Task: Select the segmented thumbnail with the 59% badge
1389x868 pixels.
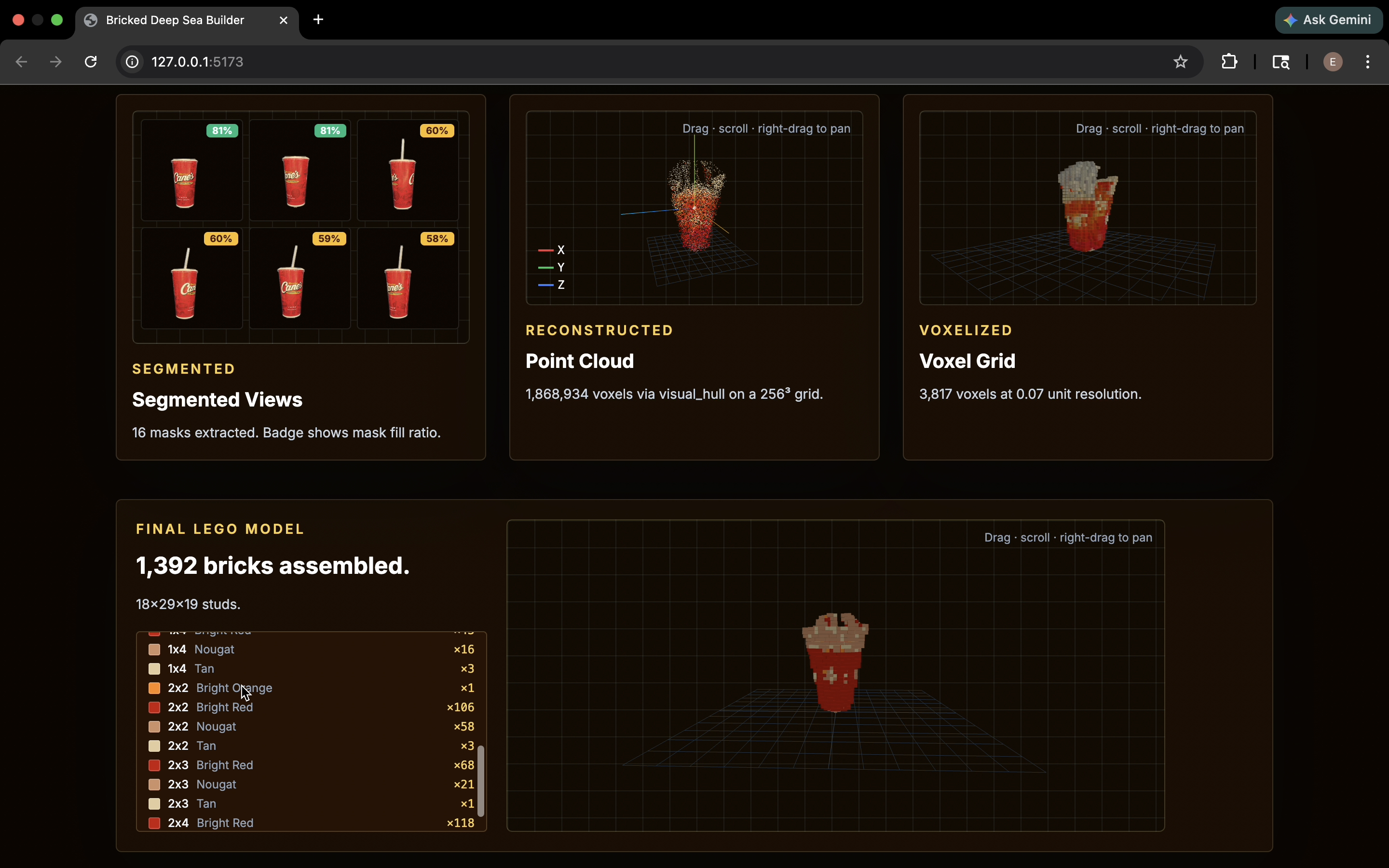Action: (300, 278)
